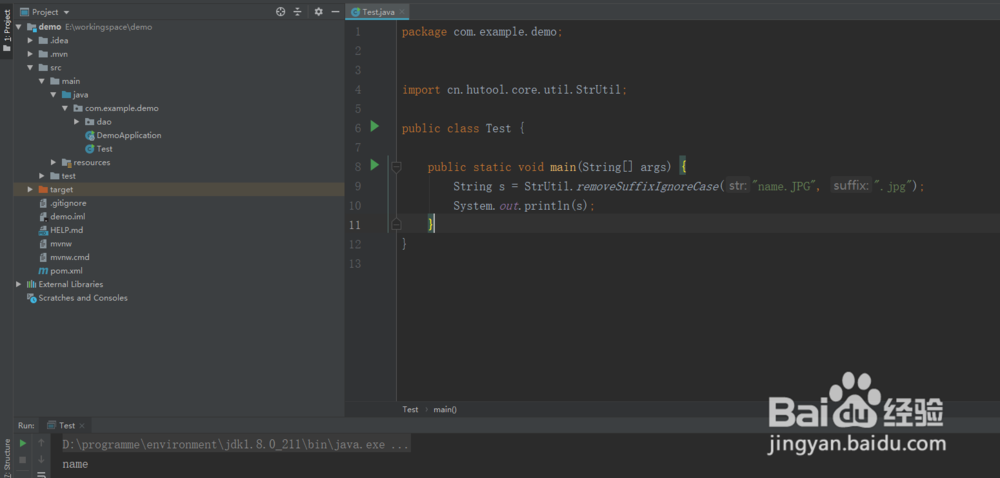This screenshot has width=1000, height=478.
Task: Click the run gutter arrow beside class Test
Action: coord(374,127)
